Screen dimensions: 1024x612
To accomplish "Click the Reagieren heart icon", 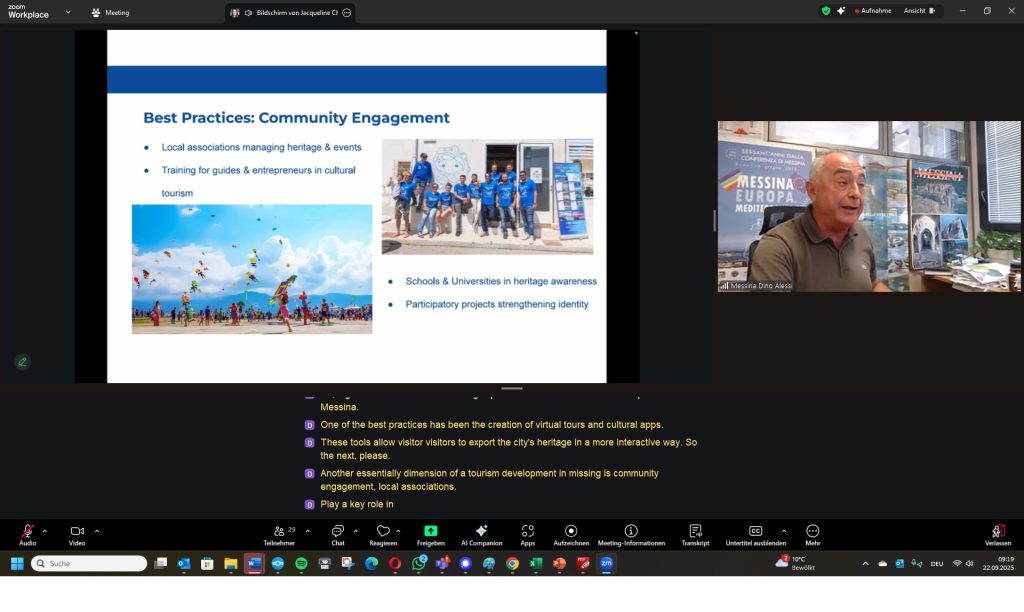I will [x=383, y=531].
